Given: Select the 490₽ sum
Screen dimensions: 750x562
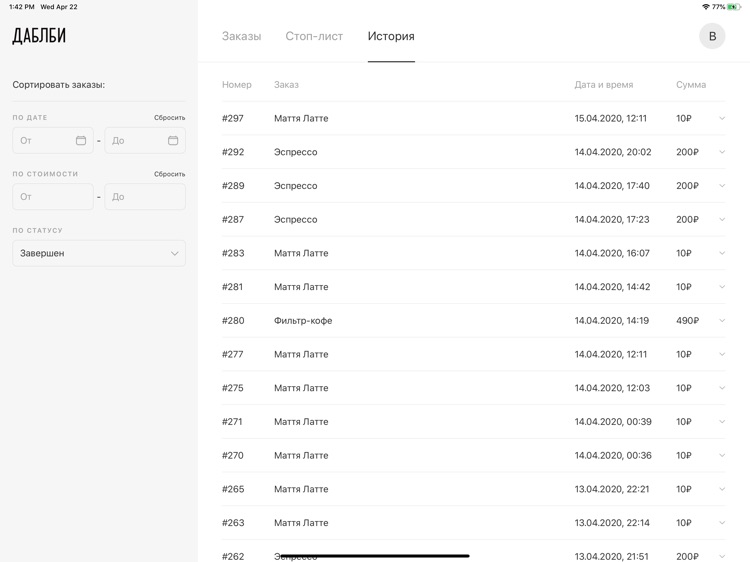Looking at the screenshot, I should (687, 320).
